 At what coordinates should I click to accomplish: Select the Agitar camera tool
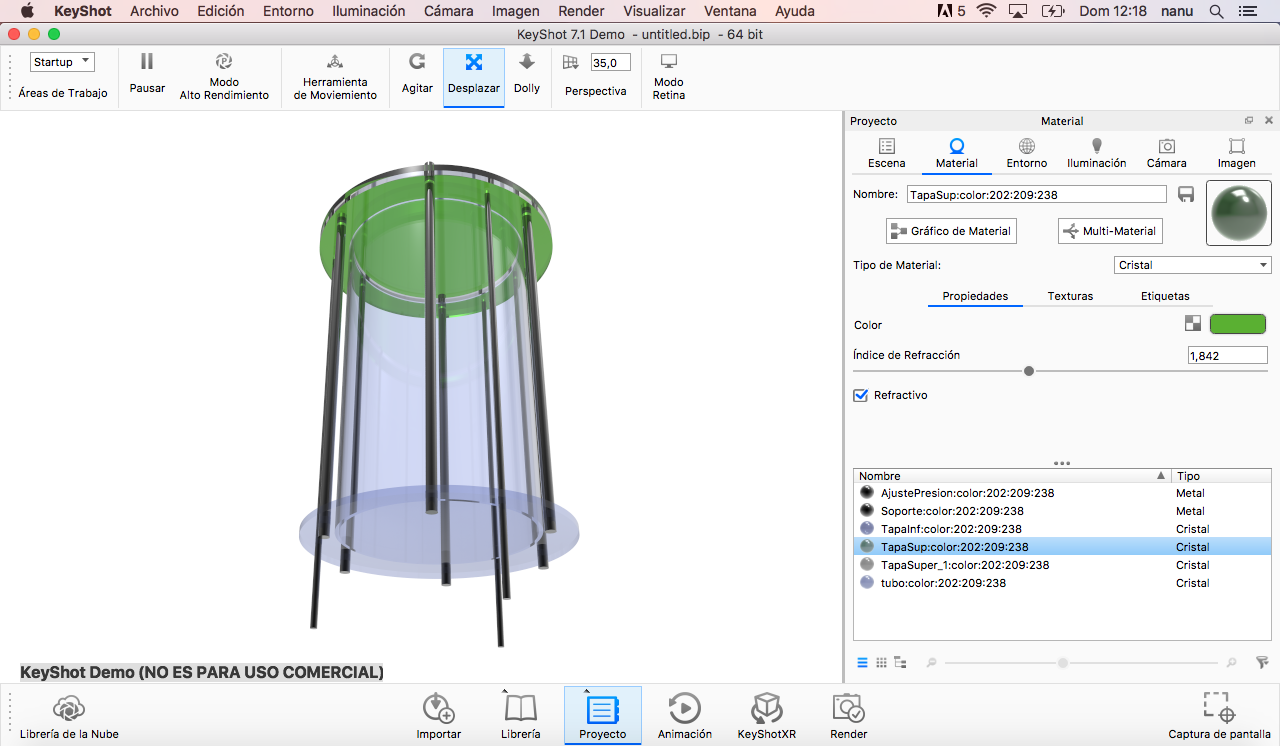[x=417, y=63]
